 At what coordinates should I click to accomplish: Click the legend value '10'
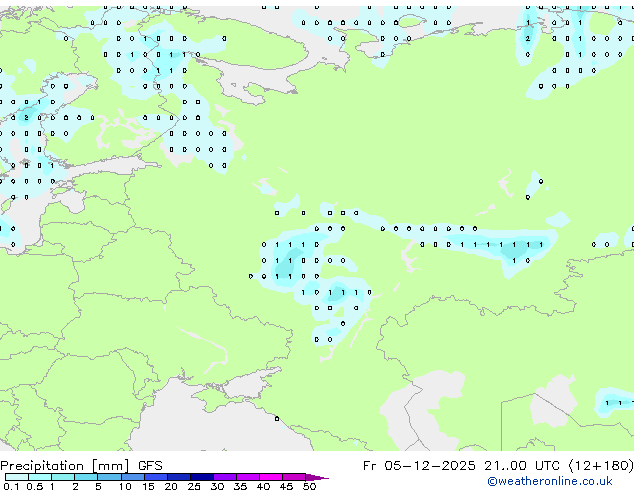(125, 486)
